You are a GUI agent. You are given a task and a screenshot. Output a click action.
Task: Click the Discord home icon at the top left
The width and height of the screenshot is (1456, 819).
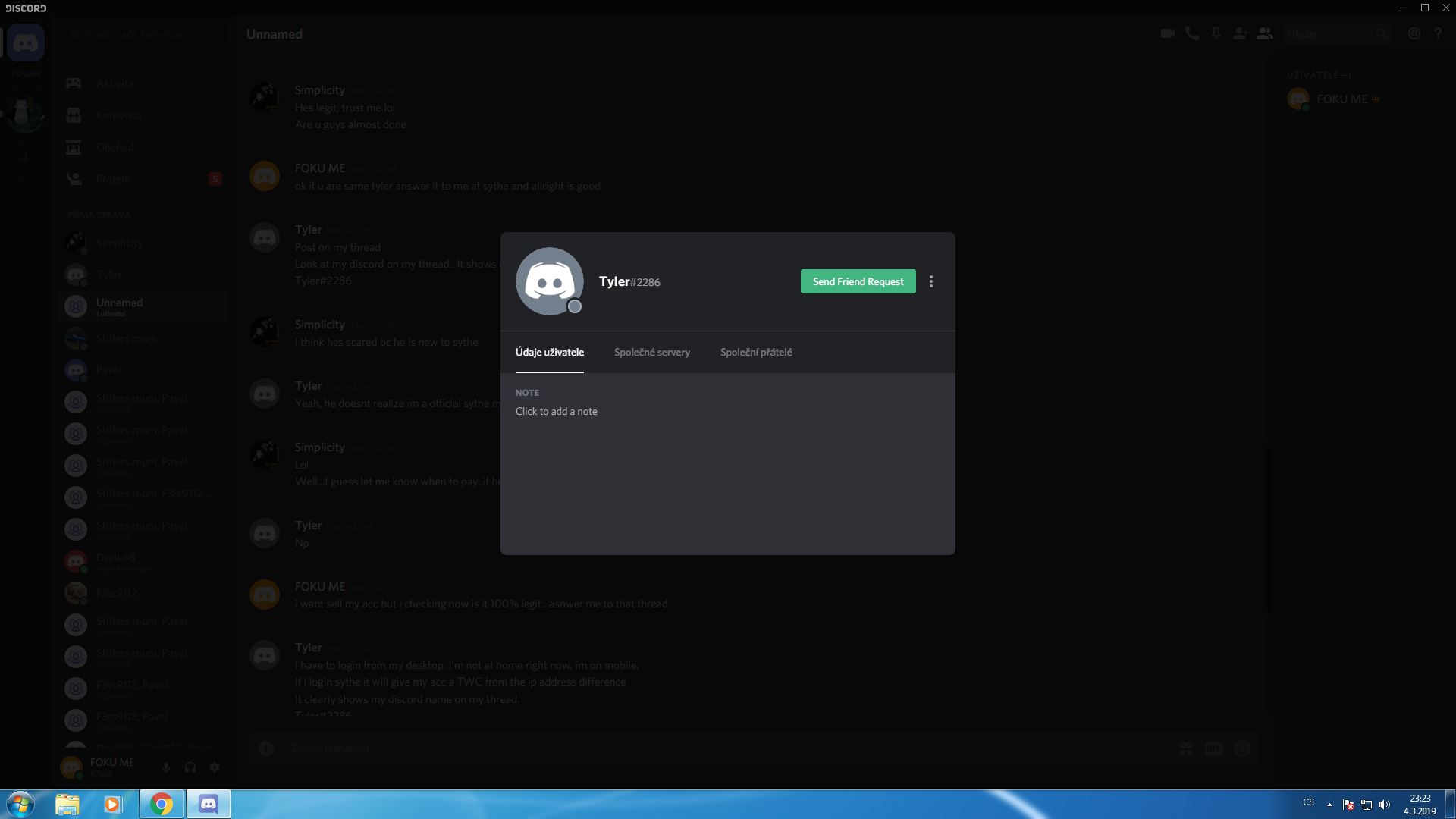[26, 42]
